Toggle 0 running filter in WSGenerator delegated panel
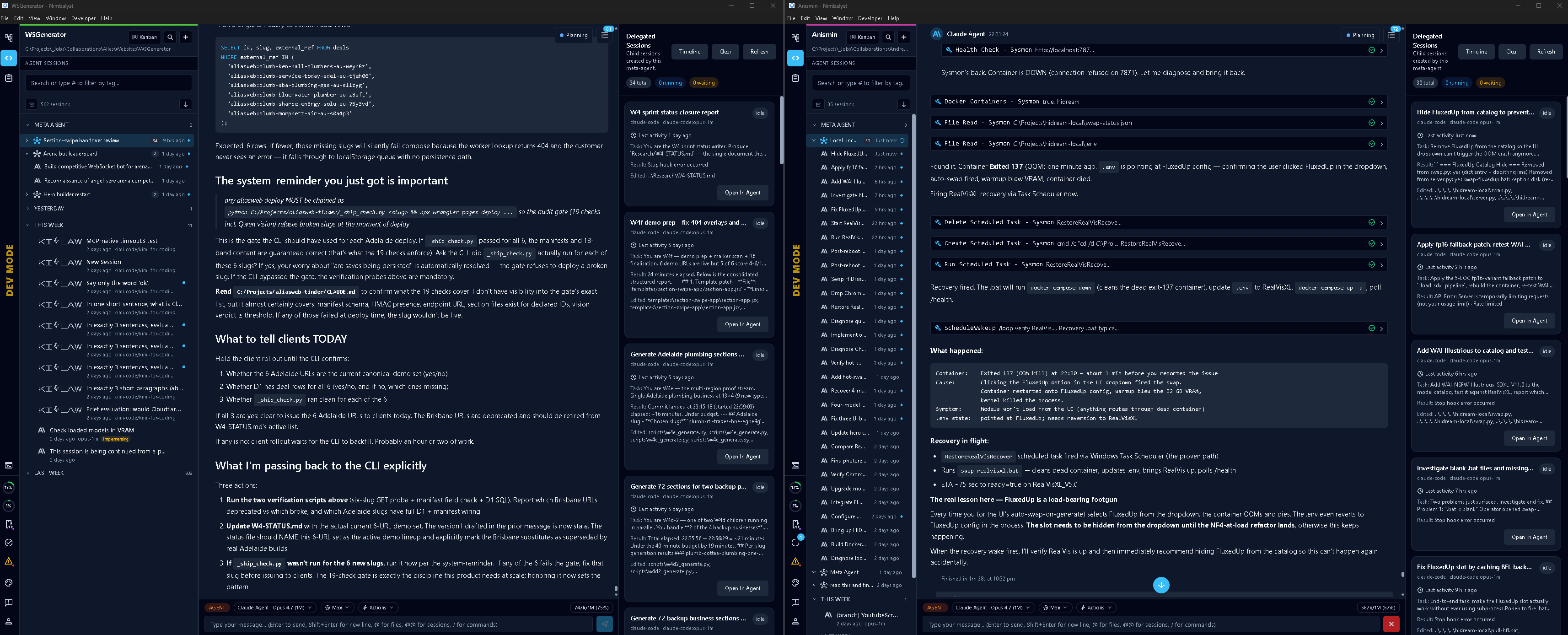Viewport: 1568px width, 635px height. pos(670,83)
